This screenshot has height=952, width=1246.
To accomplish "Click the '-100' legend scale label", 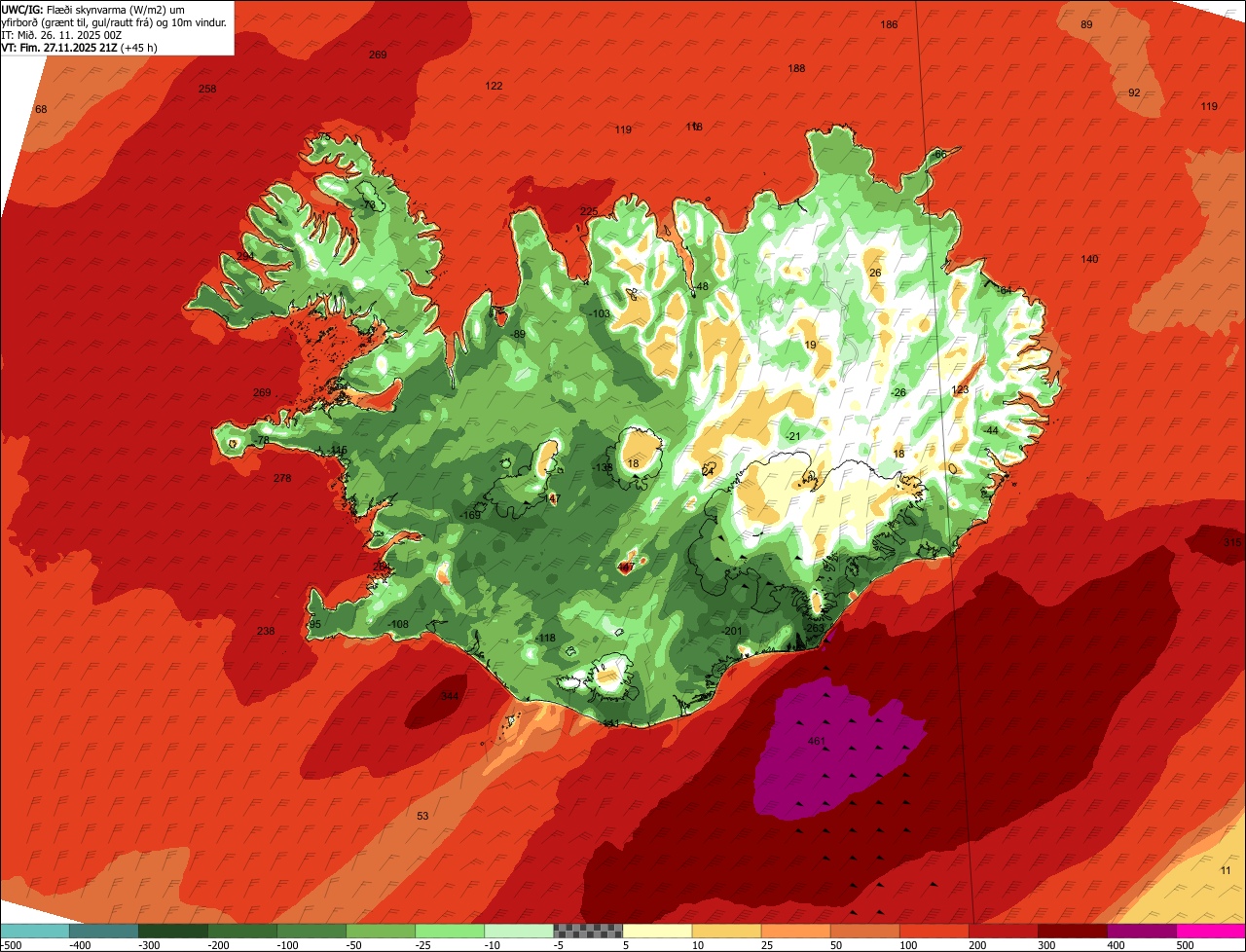I will point(288,944).
